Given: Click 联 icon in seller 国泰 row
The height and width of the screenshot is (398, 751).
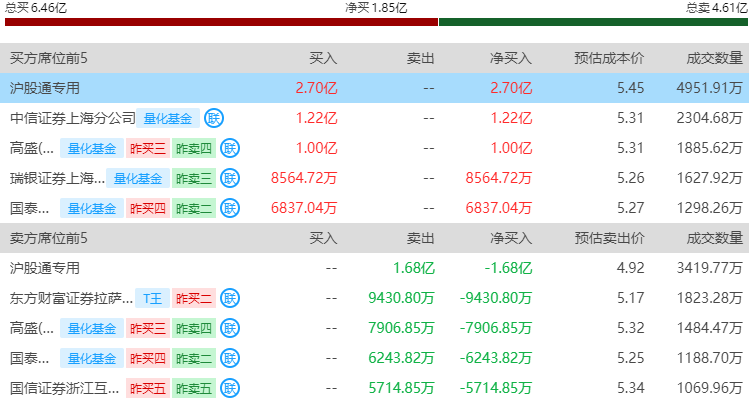Looking at the screenshot, I should pyautogui.click(x=230, y=358).
